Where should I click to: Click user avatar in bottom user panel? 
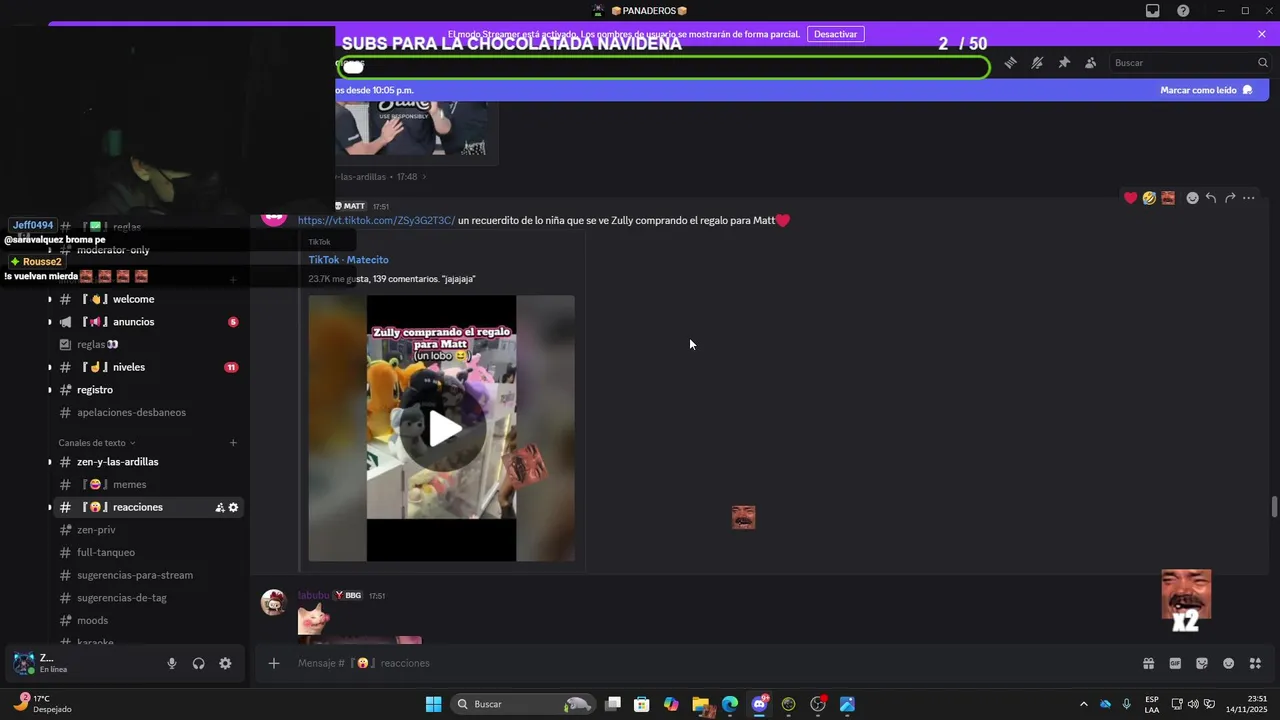tap(23, 662)
